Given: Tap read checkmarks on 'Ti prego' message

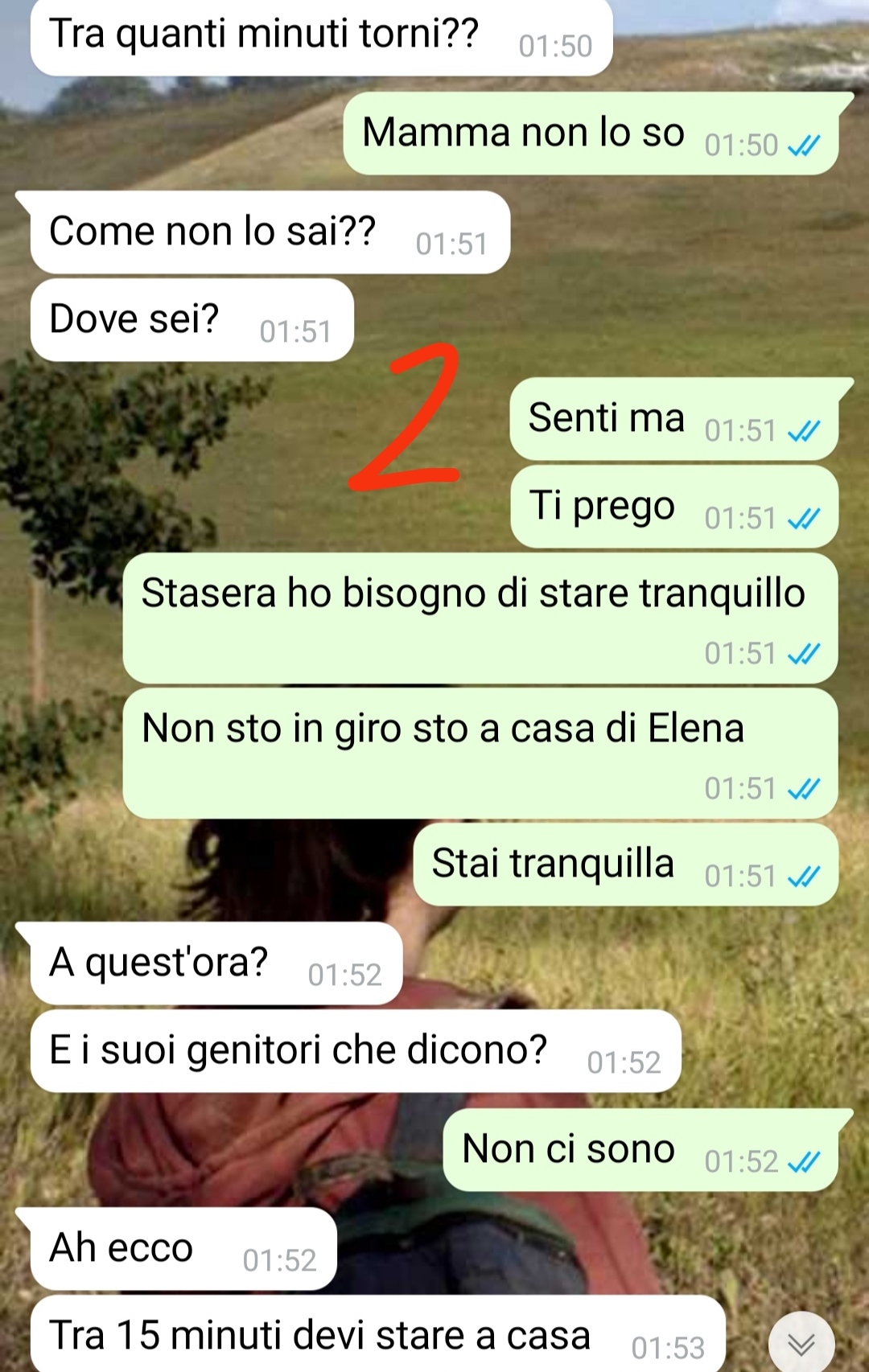Looking at the screenshot, I should [804, 519].
